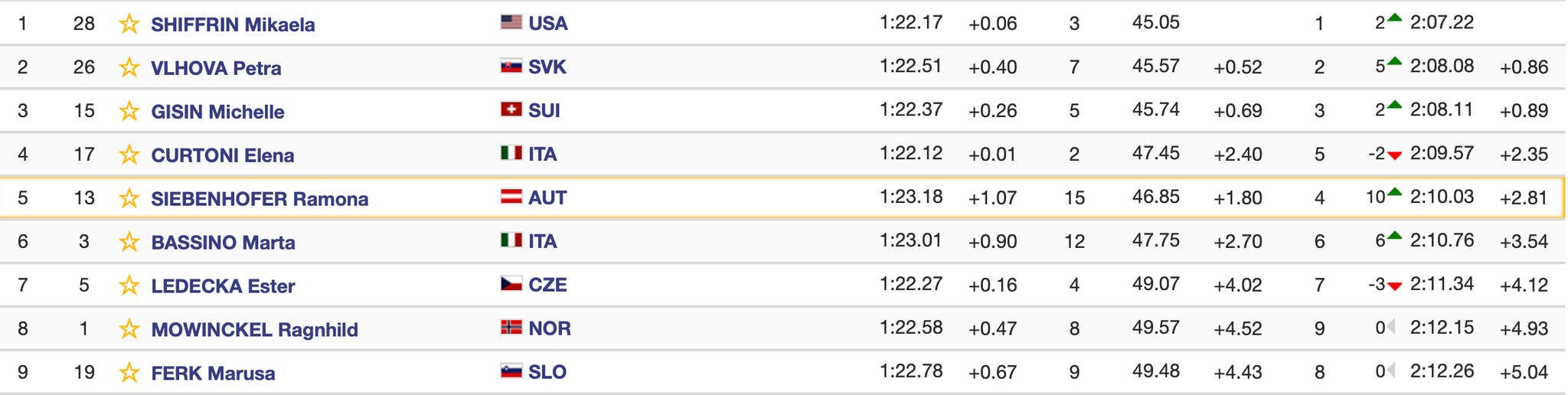
Task: Click favorite star beside CURTONI Elena
Action: pyautogui.click(x=129, y=155)
